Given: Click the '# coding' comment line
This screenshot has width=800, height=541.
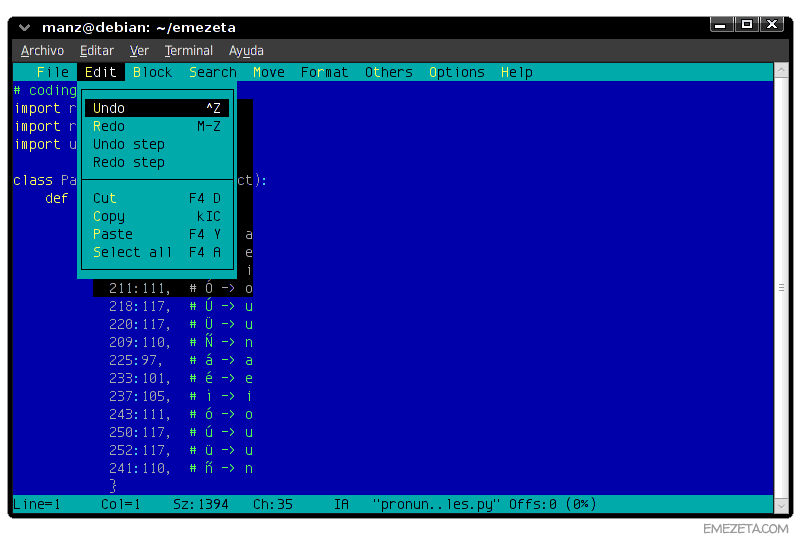Looking at the screenshot, I should [x=45, y=90].
